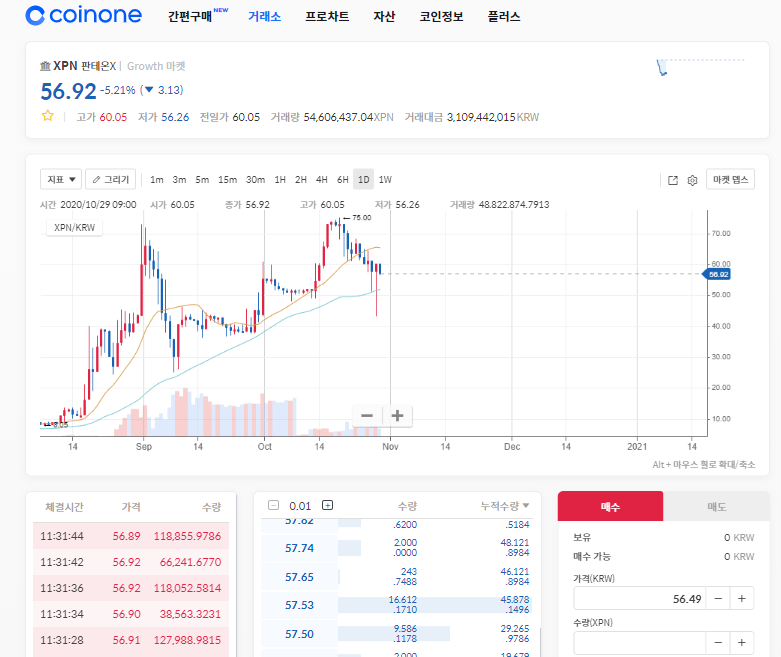Image resolution: width=781 pixels, height=657 pixels.
Task: Go to 거래소 exchange menu
Action: (264, 16)
